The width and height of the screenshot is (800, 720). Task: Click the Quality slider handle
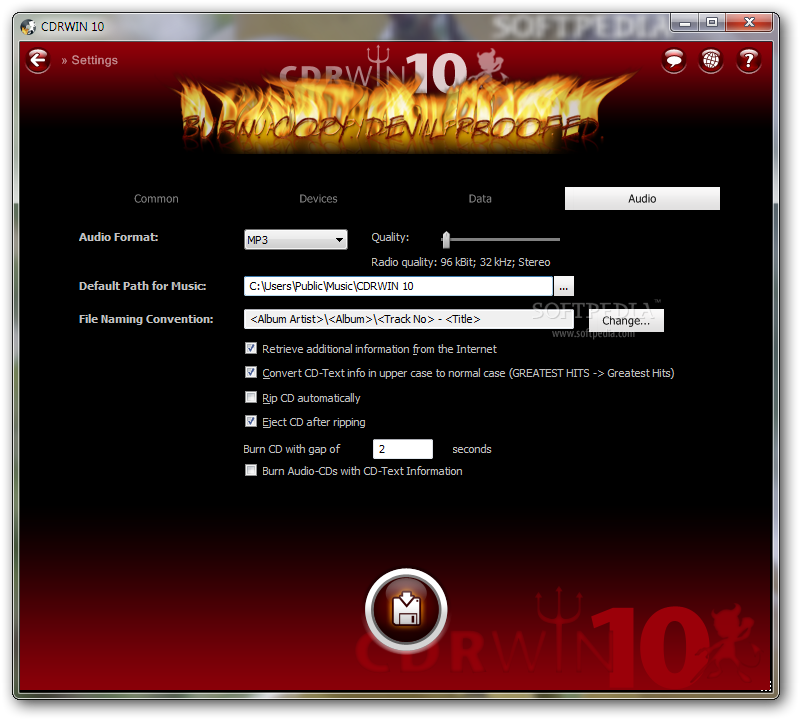pyautogui.click(x=446, y=239)
